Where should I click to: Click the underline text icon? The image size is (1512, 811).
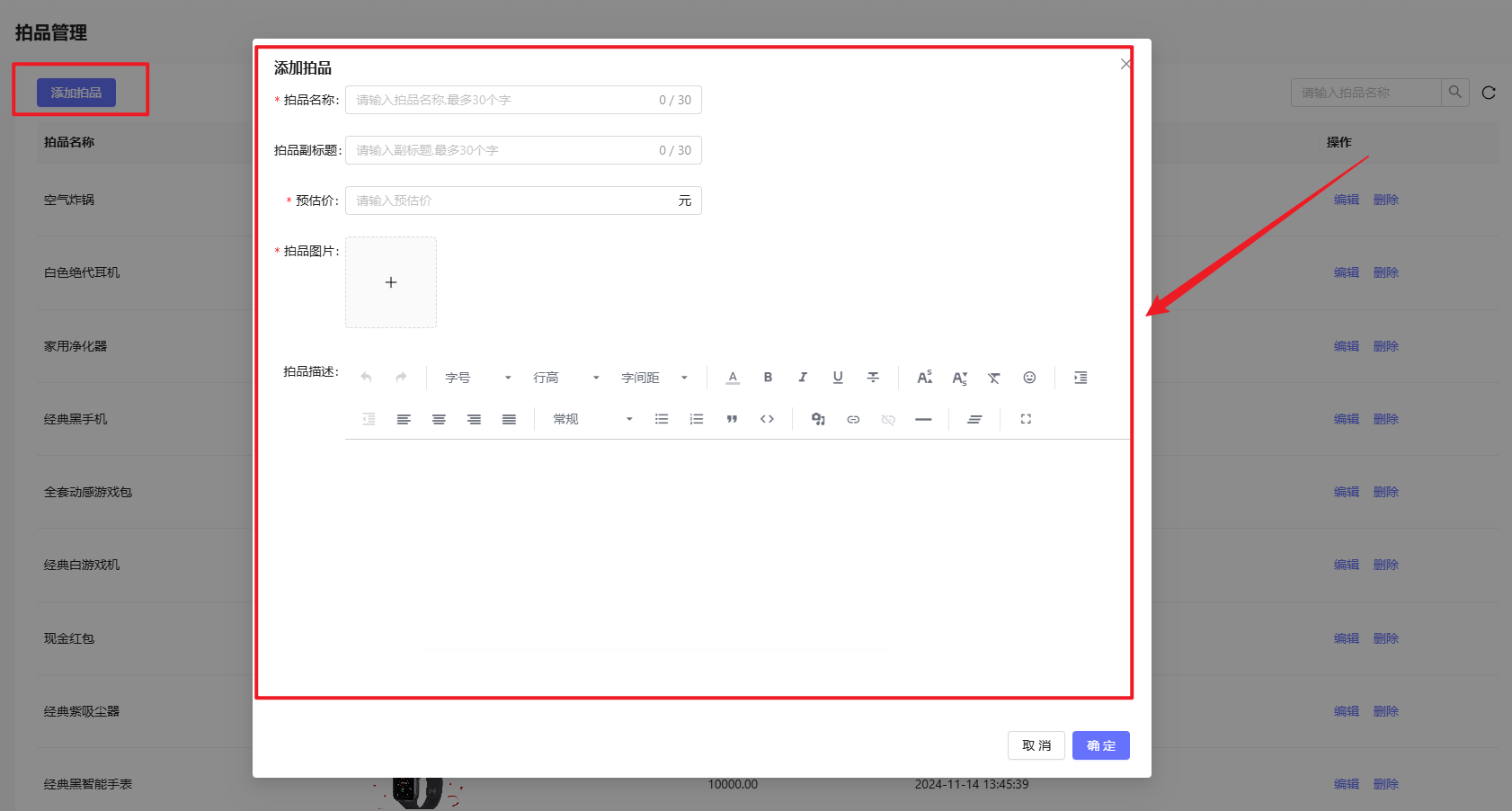point(838,378)
